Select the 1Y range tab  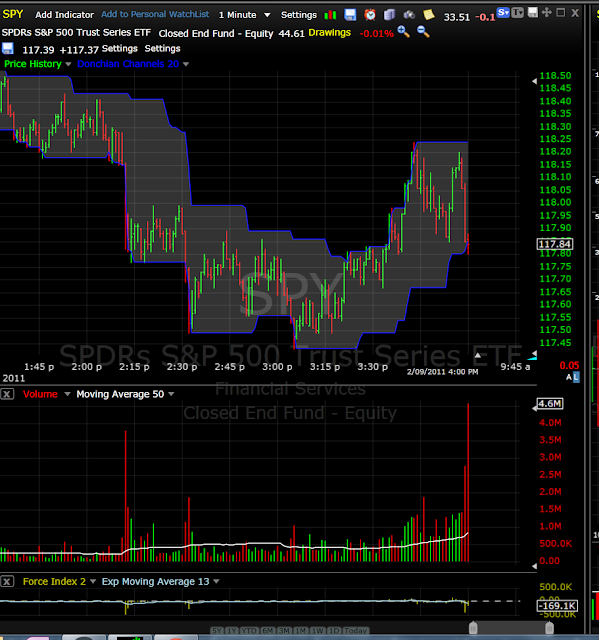(232, 631)
